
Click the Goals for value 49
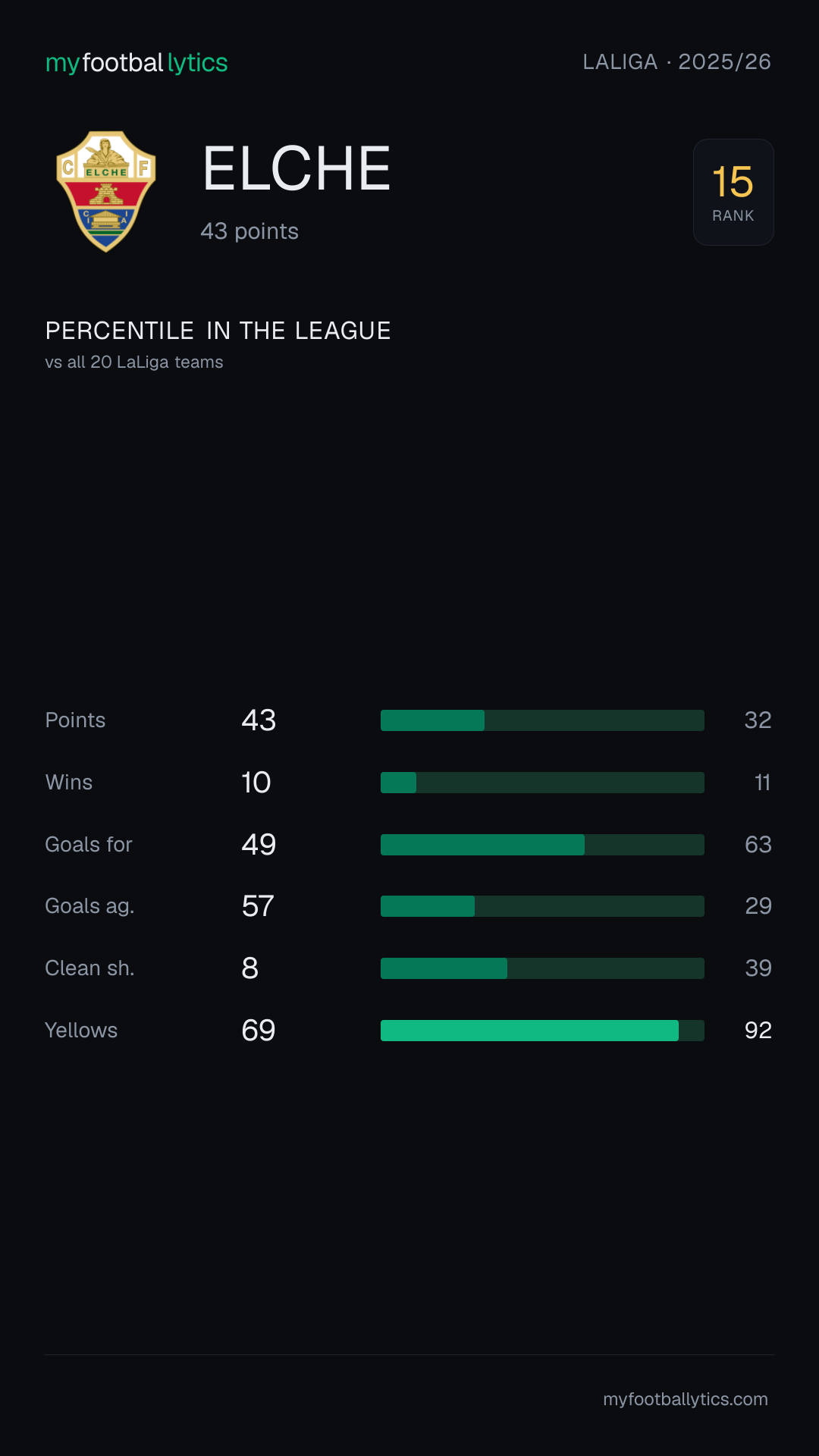click(259, 845)
